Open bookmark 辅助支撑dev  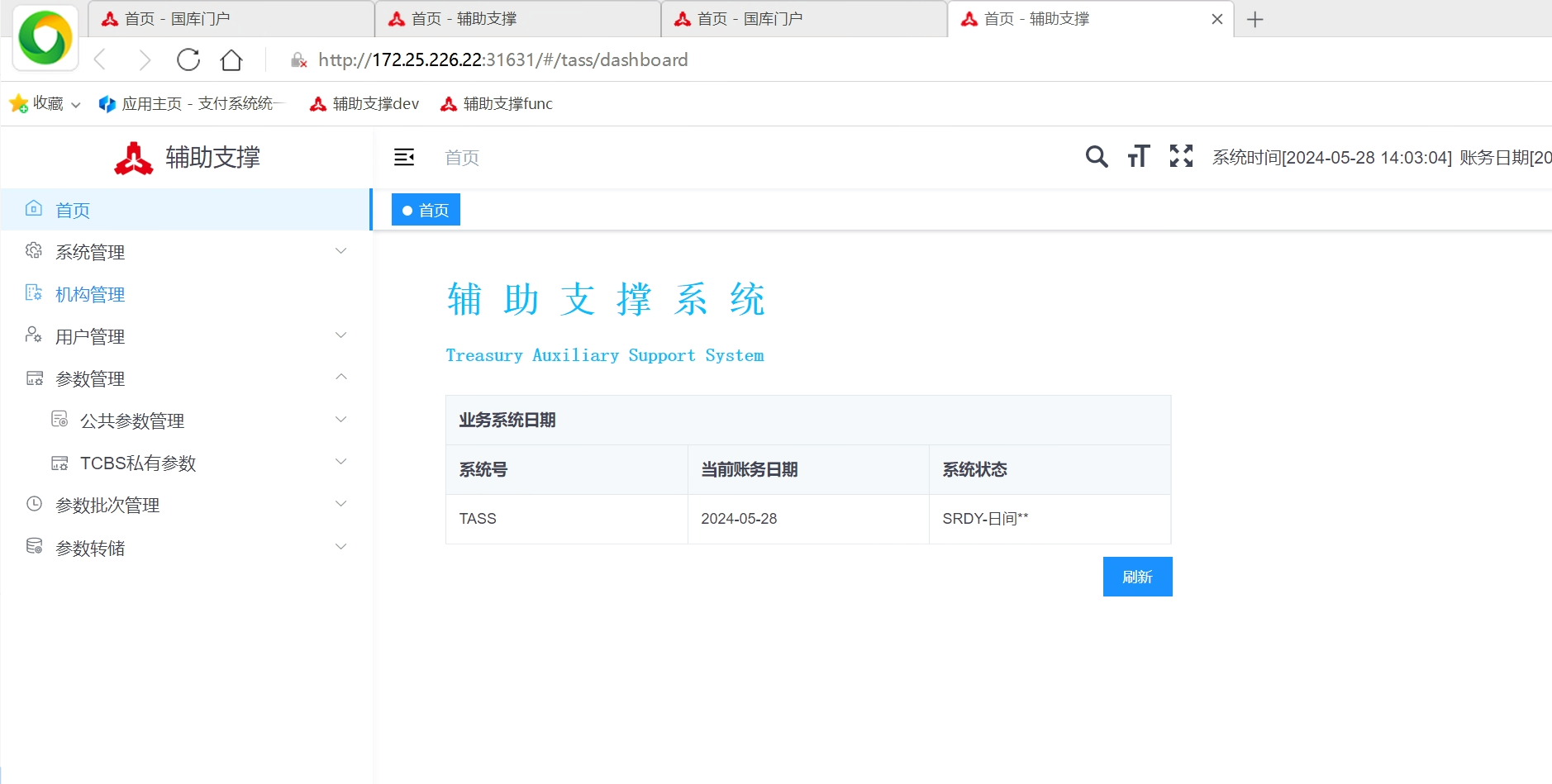click(364, 103)
